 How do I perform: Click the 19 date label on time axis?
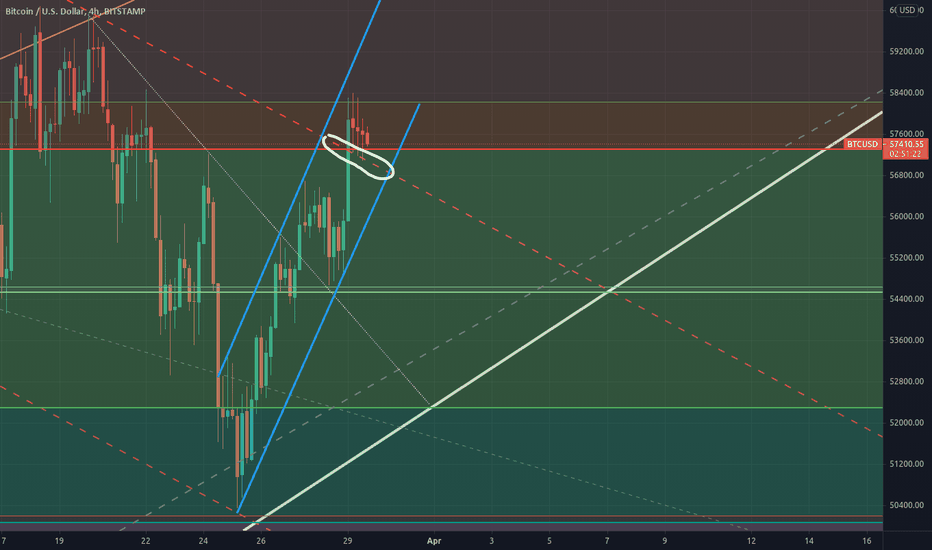pyautogui.click(x=59, y=540)
